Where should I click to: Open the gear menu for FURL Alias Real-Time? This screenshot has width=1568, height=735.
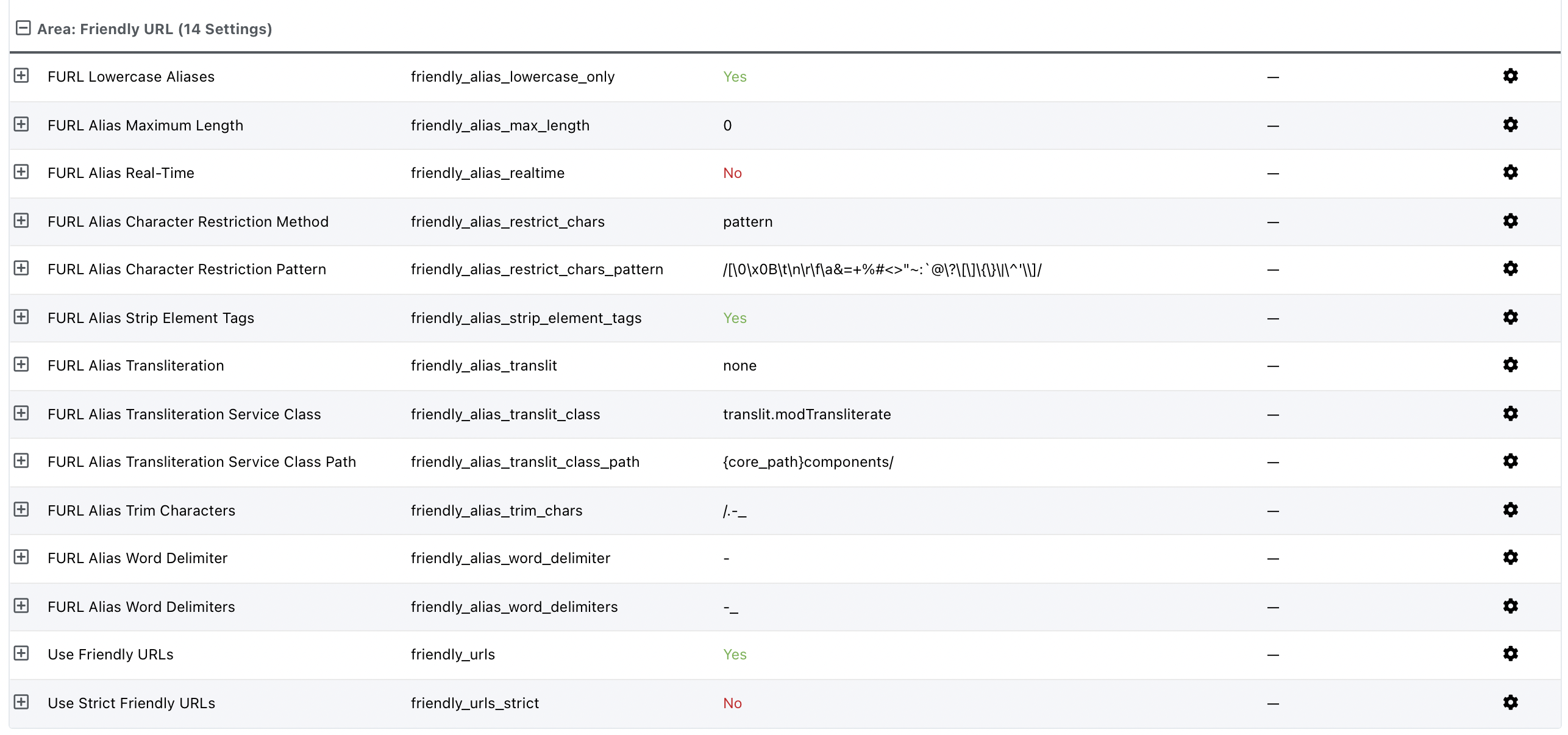click(x=1511, y=172)
